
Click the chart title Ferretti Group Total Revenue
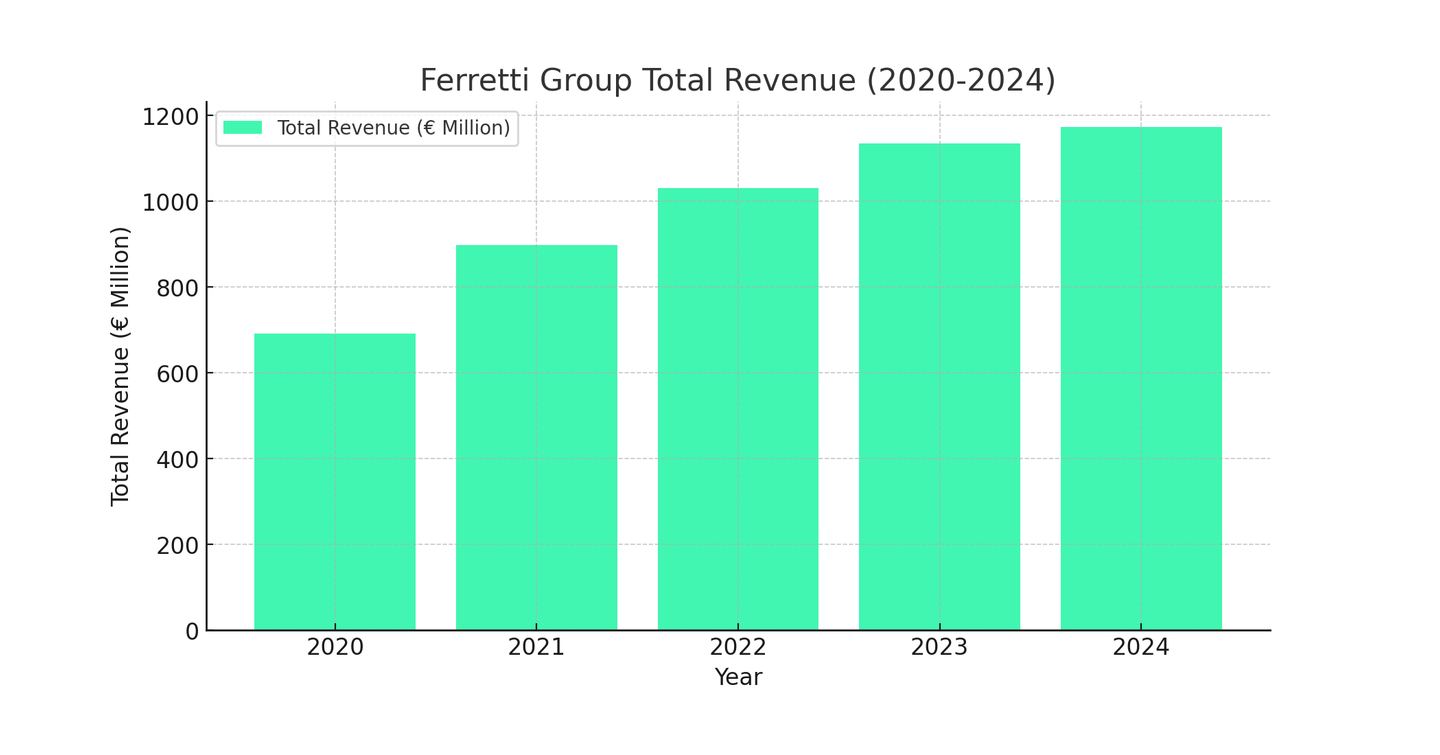(737, 79)
